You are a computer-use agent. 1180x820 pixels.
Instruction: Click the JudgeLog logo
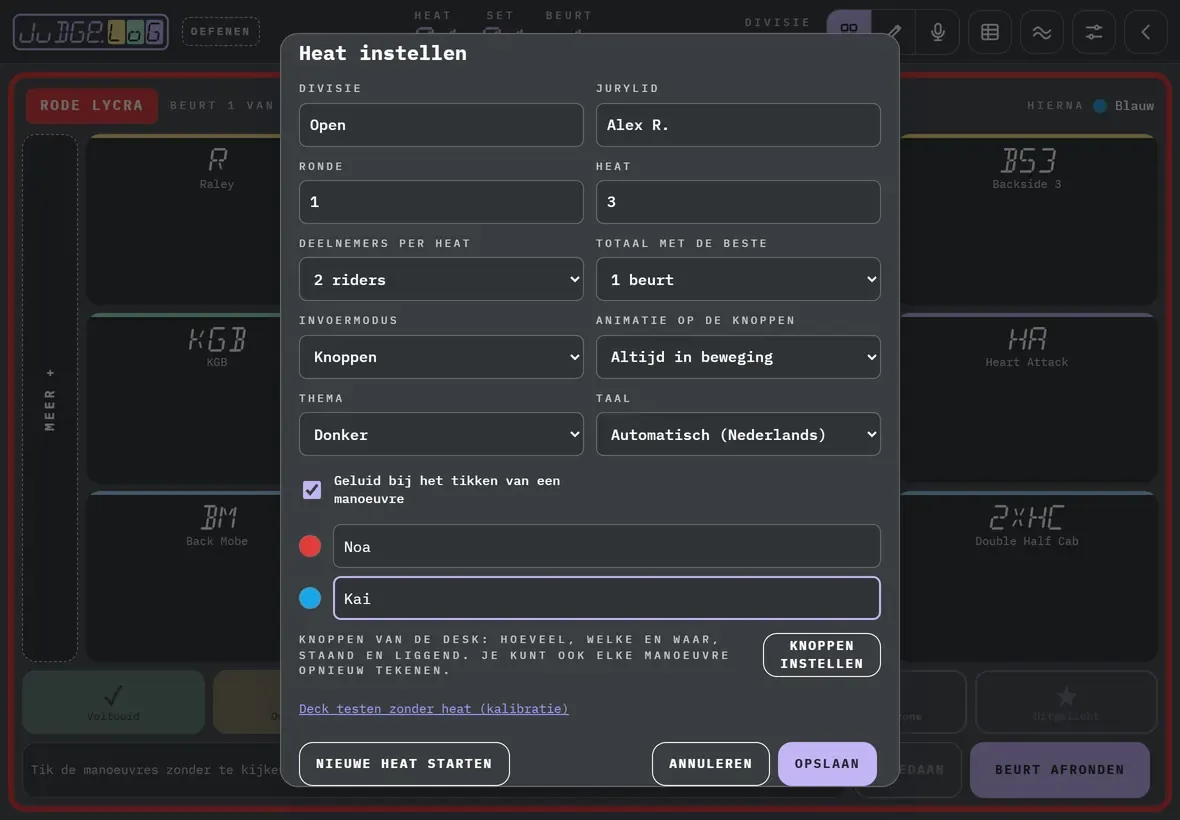tap(90, 32)
